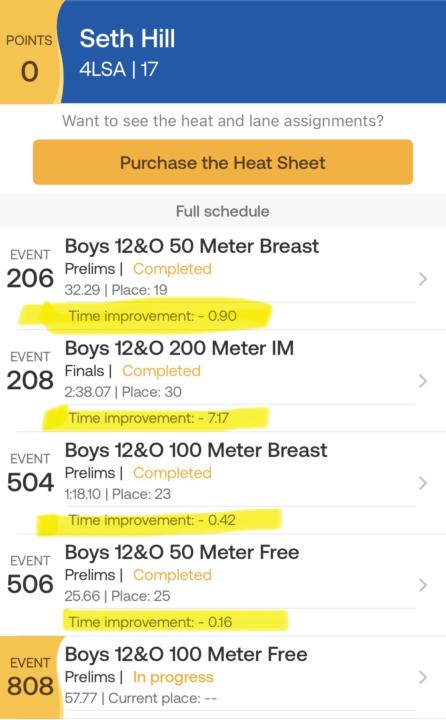Open chevron for Event 808 100 Meter Free
The width and height of the screenshot is (446, 720).
click(x=423, y=677)
